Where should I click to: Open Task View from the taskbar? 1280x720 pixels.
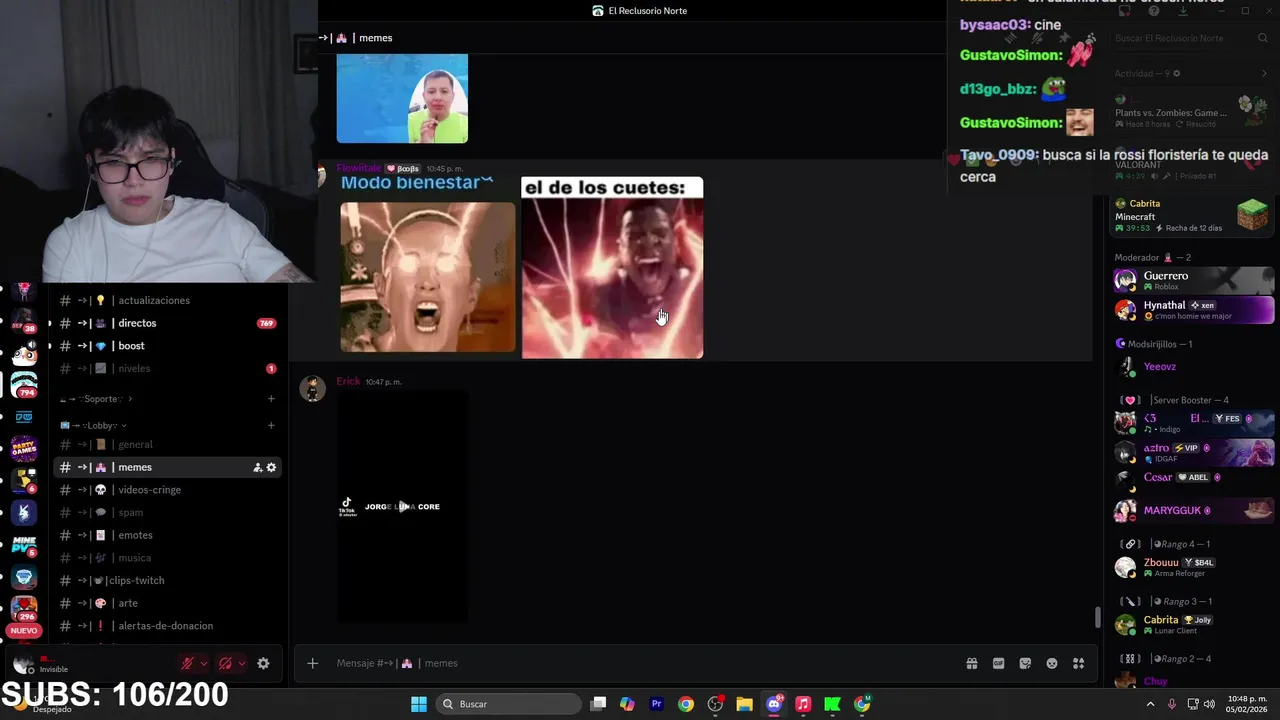point(598,704)
